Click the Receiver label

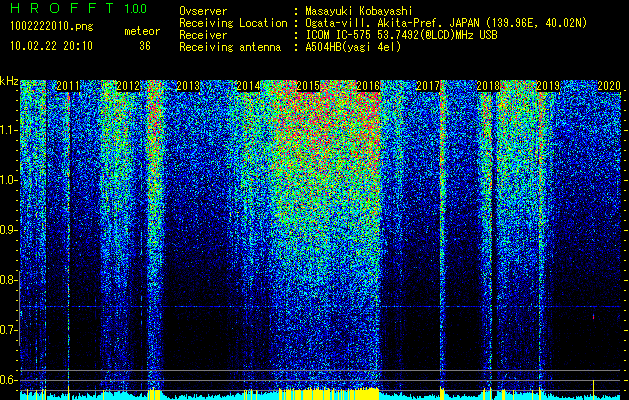(x=203, y=35)
